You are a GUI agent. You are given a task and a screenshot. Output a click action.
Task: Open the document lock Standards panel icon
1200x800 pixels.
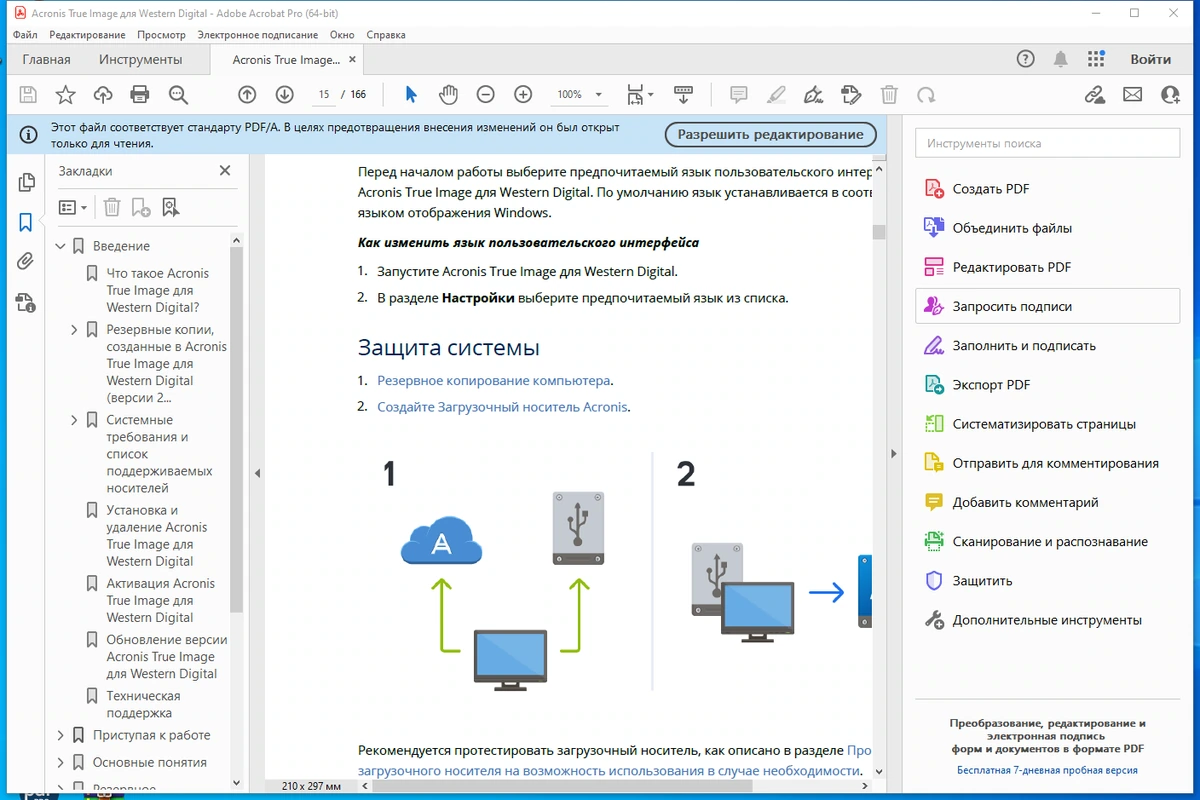26,302
